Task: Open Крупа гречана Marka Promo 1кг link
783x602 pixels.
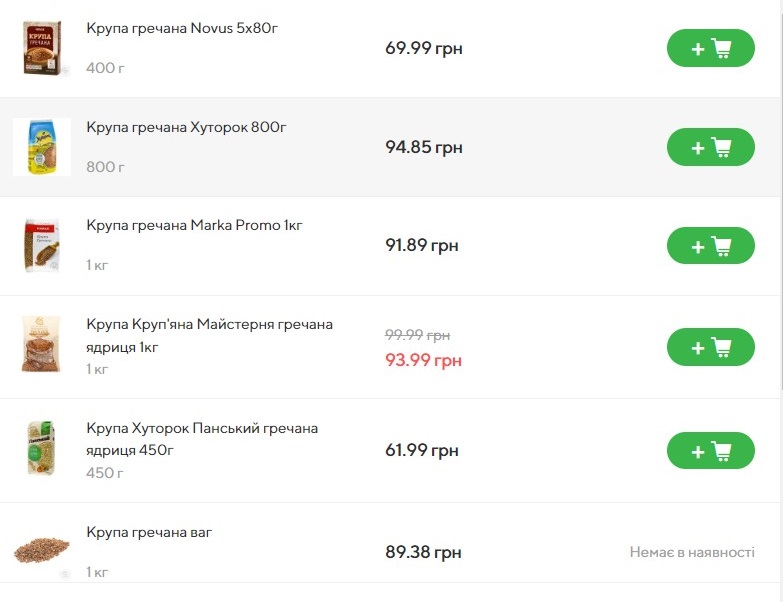Action: (194, 225)
